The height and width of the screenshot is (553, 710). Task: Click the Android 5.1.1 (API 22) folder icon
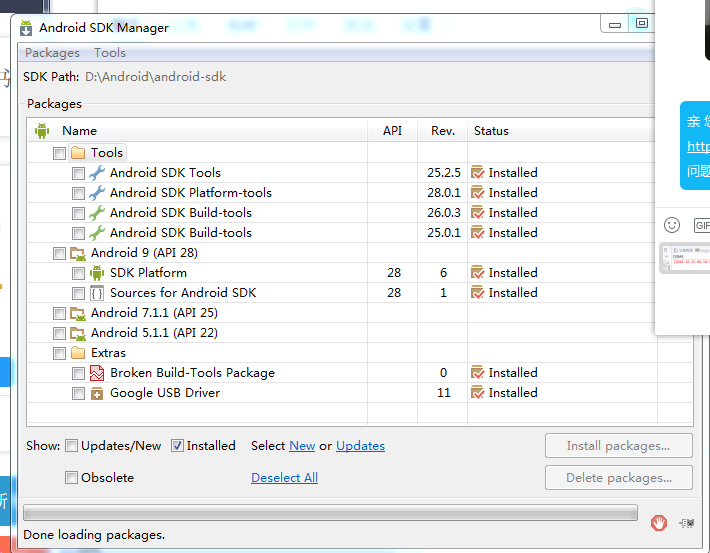coord(78,333)
